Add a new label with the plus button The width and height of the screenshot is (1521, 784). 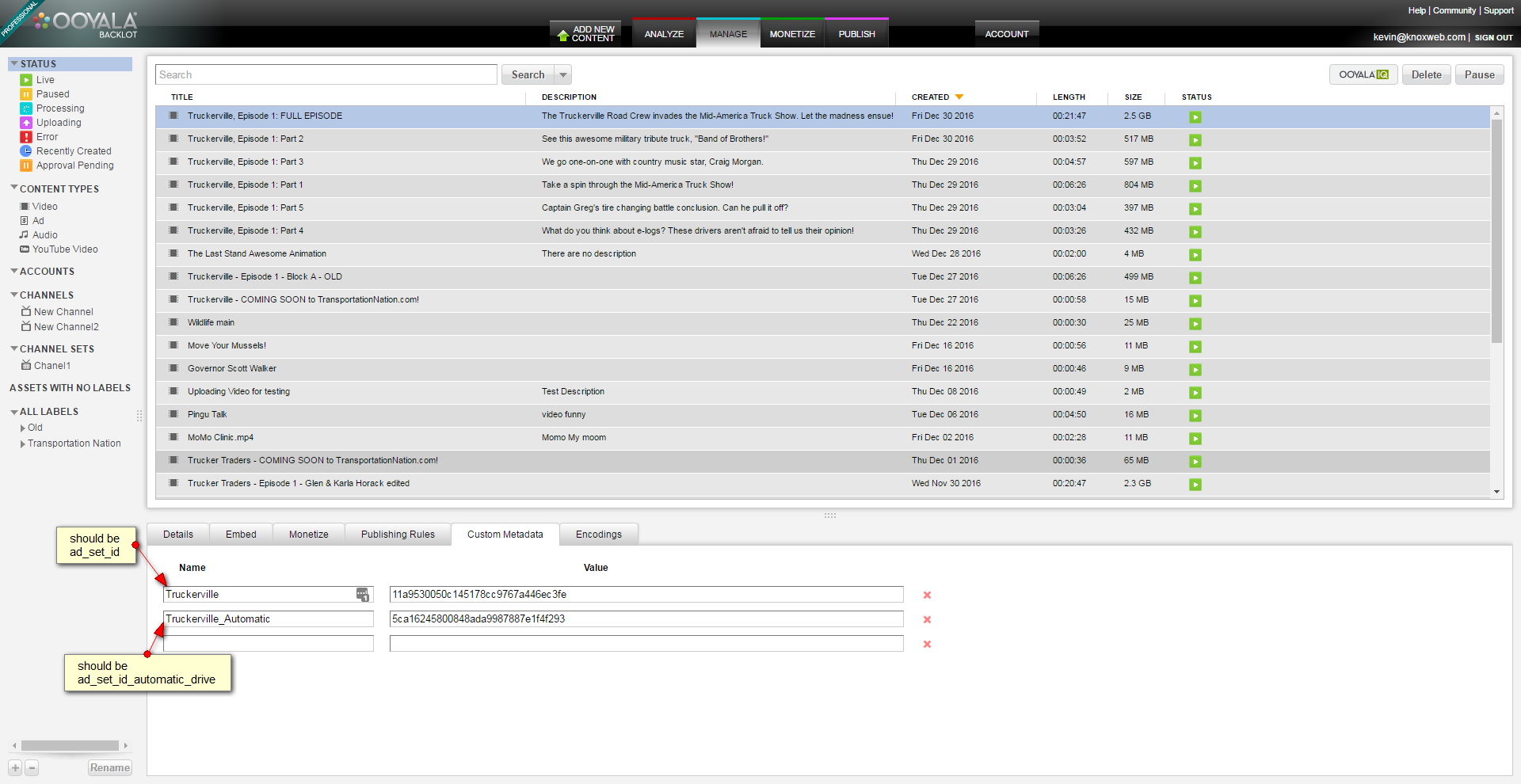[15, 767]
